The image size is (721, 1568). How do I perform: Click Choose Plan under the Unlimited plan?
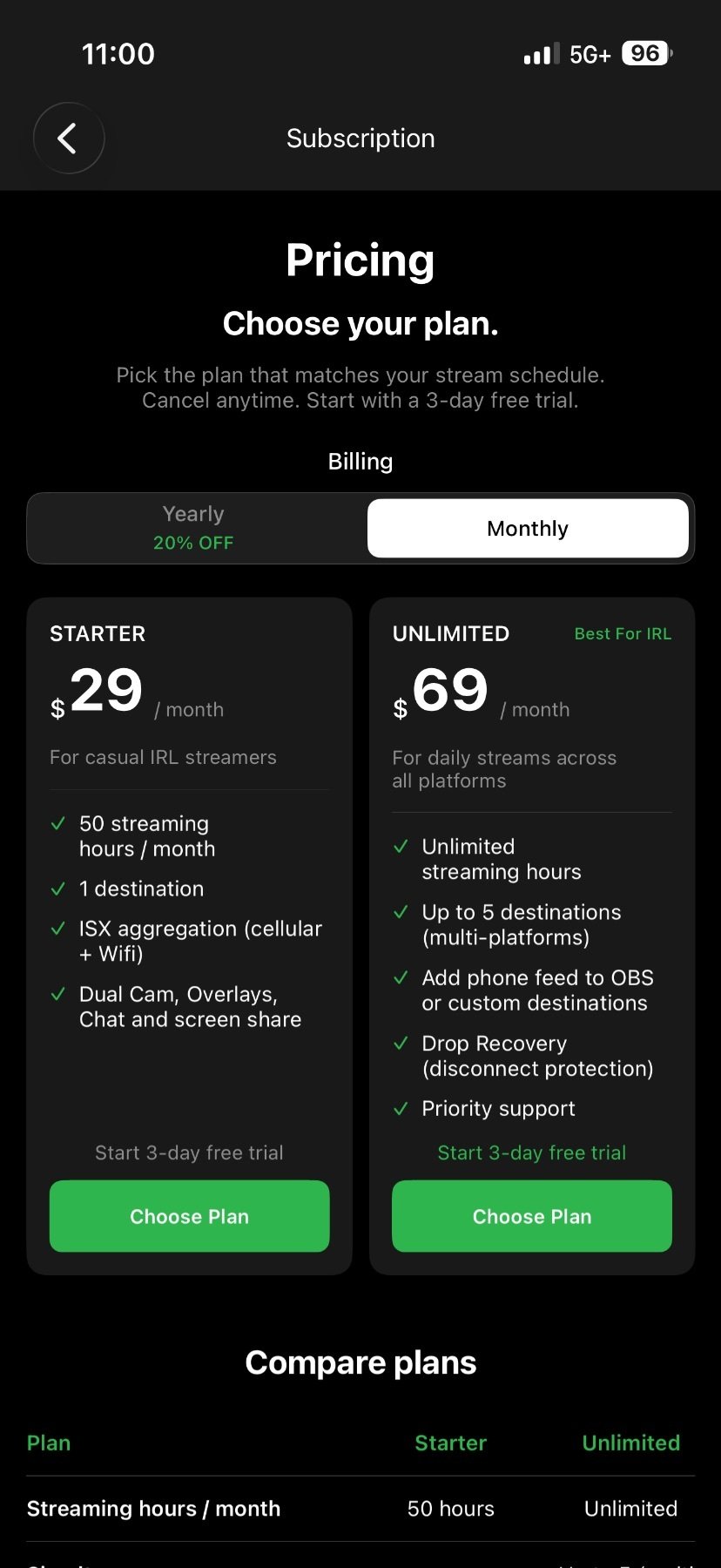tap(531, 1216)
